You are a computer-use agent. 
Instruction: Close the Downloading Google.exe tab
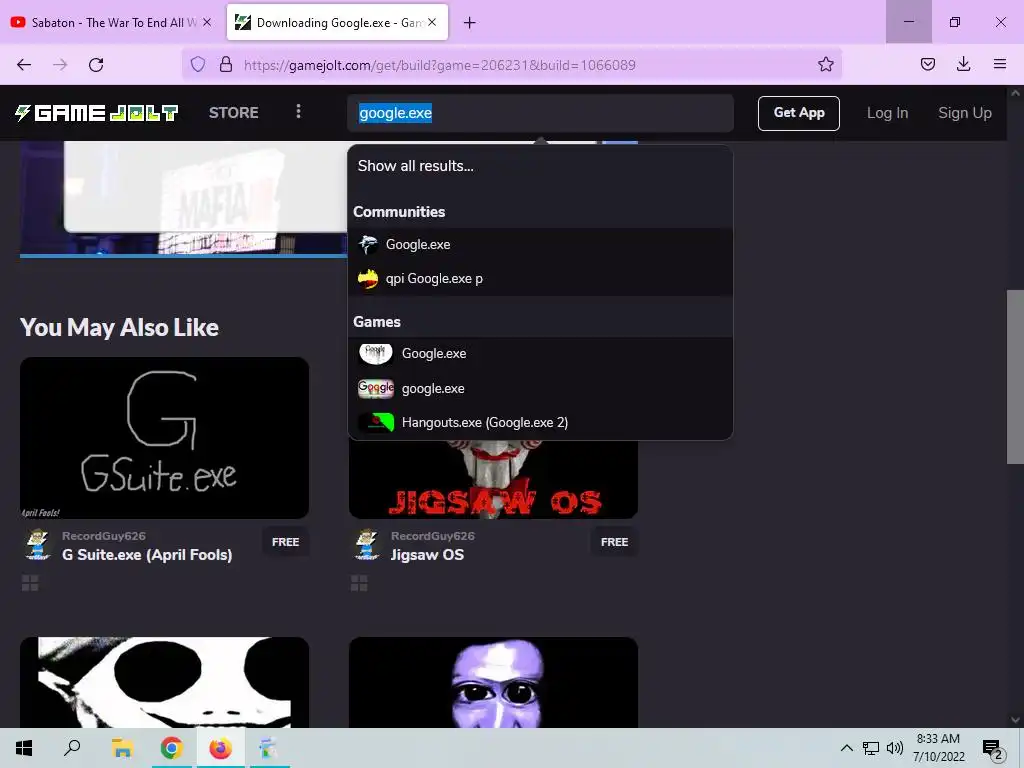pos(432,22)
